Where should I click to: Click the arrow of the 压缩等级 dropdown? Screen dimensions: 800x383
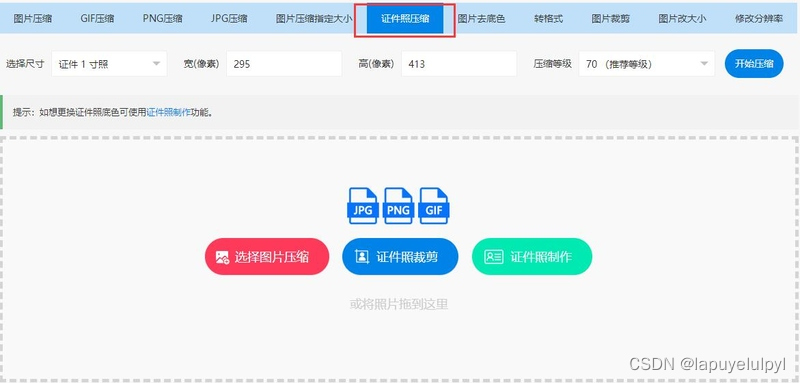pyautogui.click(x=704, y=64)
